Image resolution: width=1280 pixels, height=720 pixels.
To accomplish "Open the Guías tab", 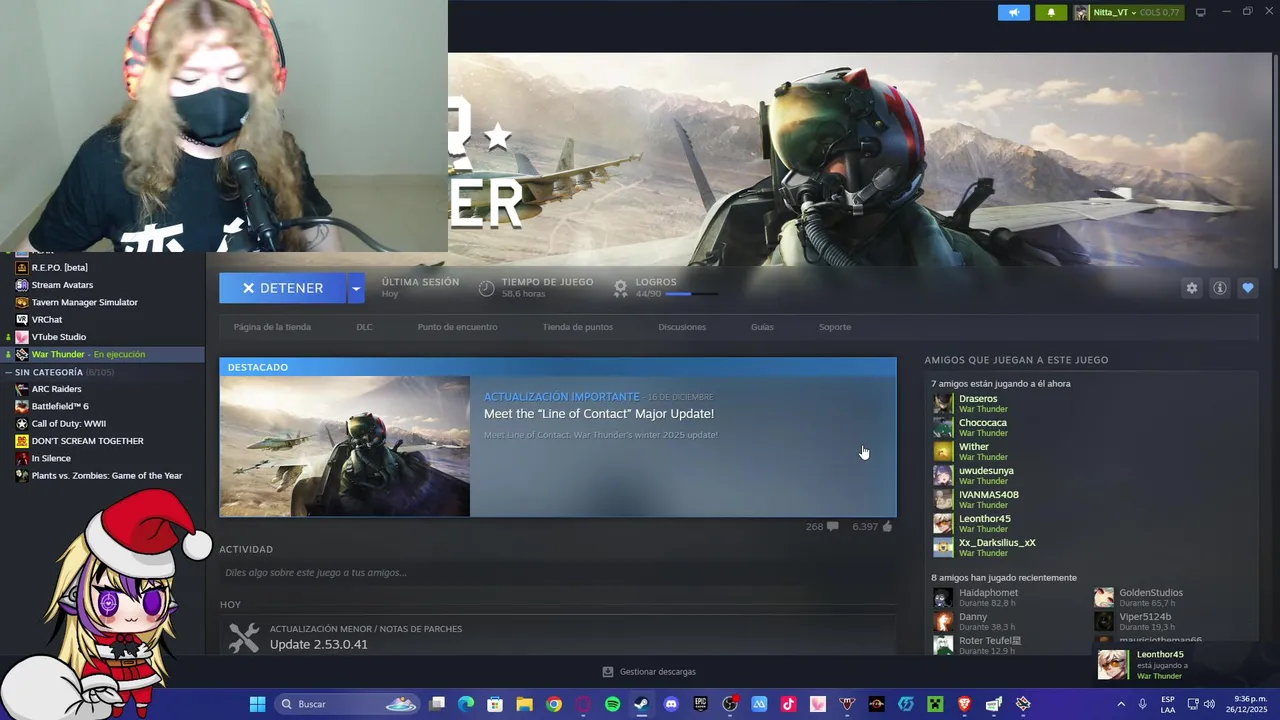I will pyautogui.click(x=762, y=327).
